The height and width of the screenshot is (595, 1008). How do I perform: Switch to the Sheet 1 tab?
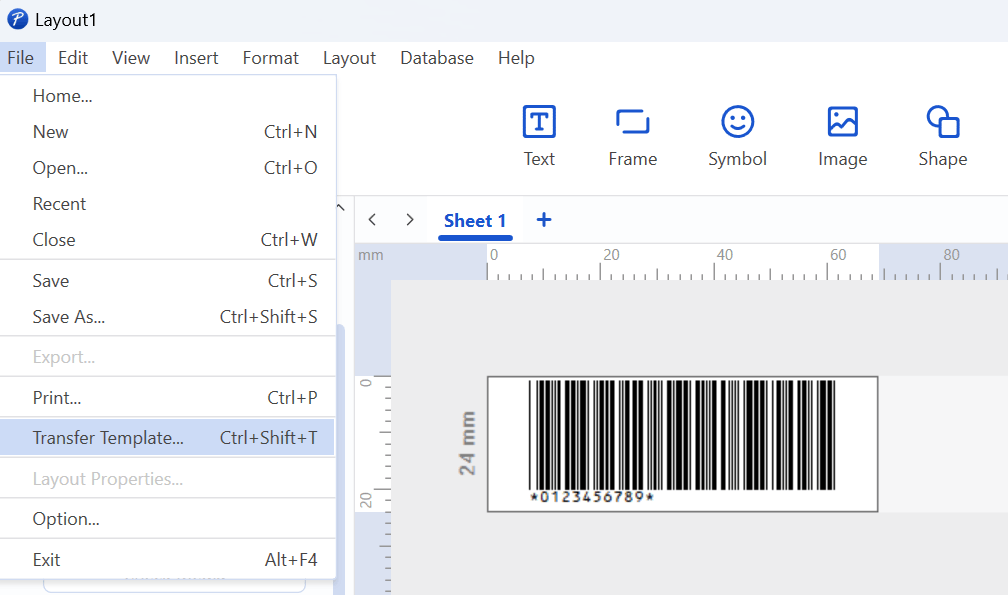pos(475,221)
